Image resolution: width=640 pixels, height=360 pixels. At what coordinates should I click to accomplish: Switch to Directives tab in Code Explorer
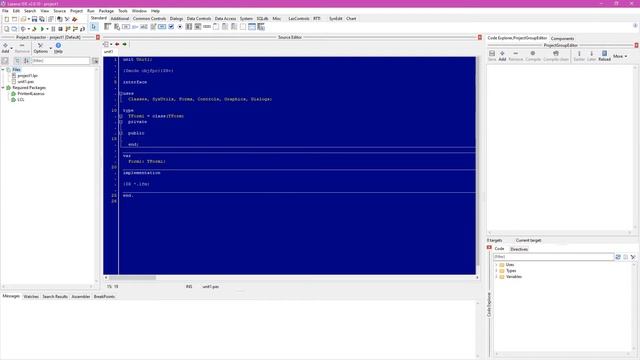pos(519,249)
